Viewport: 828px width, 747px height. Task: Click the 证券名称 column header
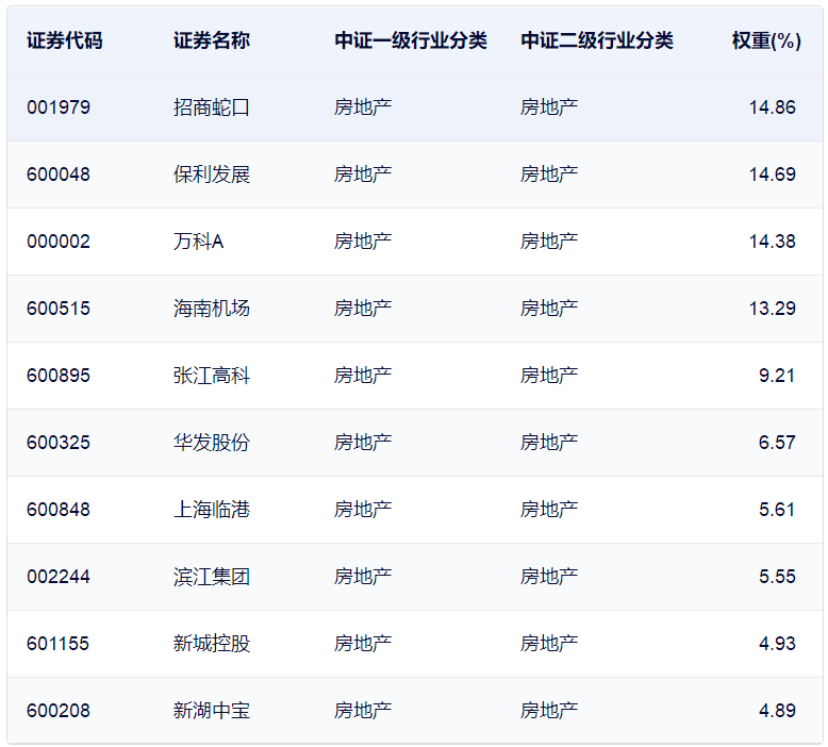coord(211,41)
